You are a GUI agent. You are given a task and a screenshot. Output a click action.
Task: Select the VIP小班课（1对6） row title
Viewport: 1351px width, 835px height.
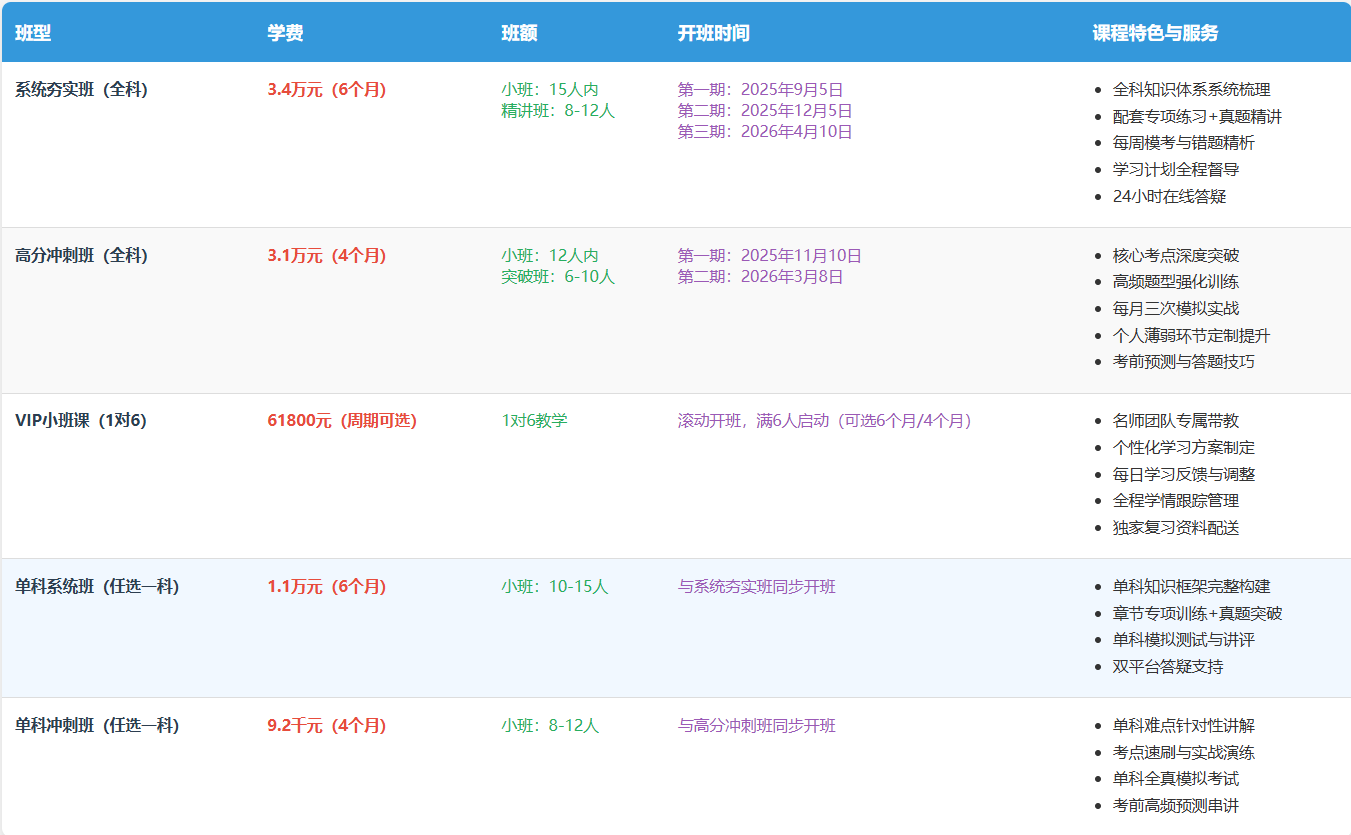(x=81, y=421)
